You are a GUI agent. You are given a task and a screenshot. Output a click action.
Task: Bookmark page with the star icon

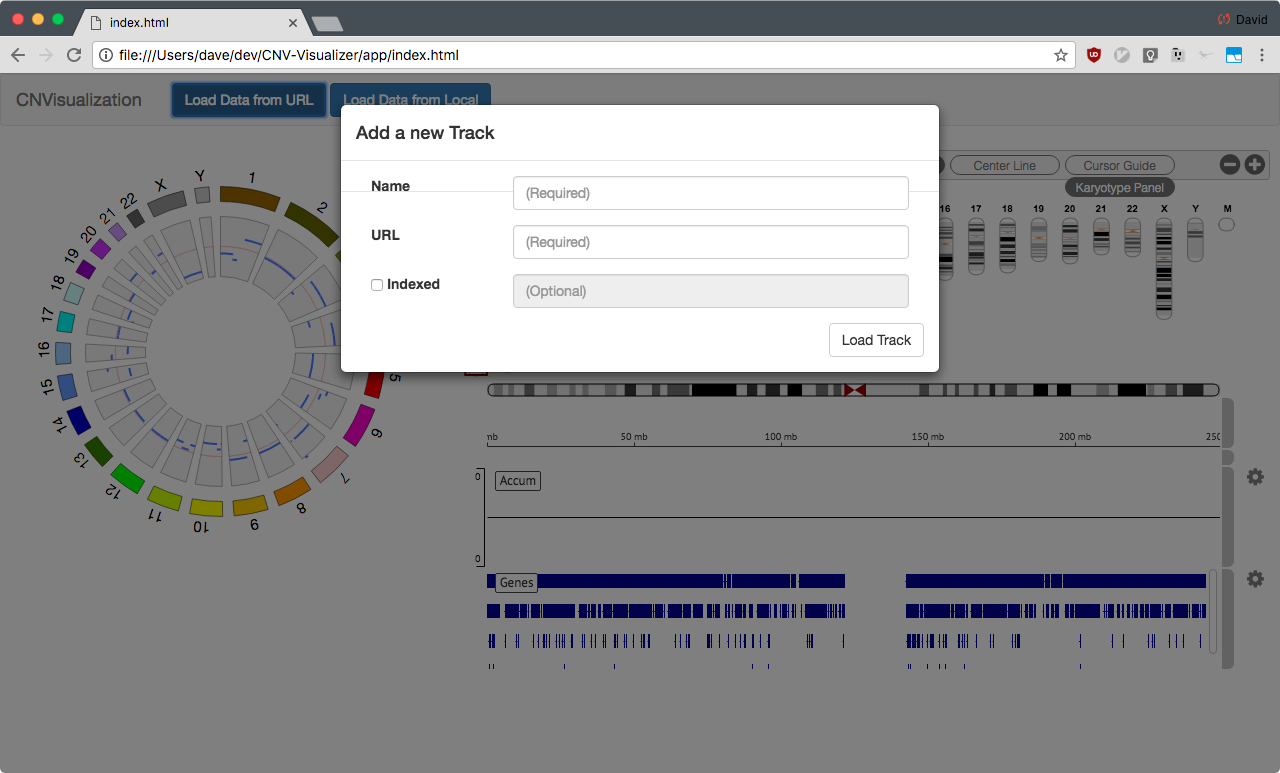point(1061,56)
